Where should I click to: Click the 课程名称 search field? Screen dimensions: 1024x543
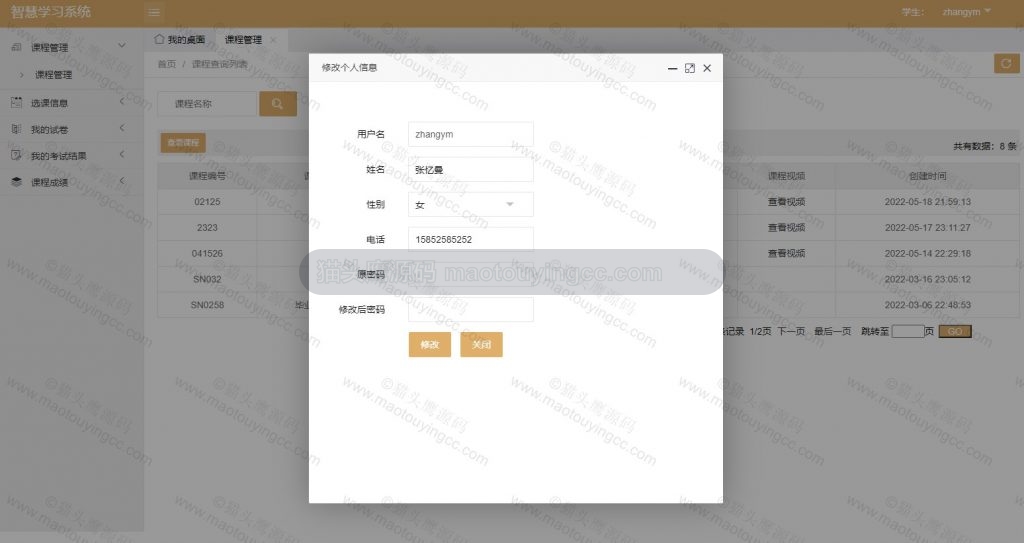pyautogui.click(x=207, y=104)
